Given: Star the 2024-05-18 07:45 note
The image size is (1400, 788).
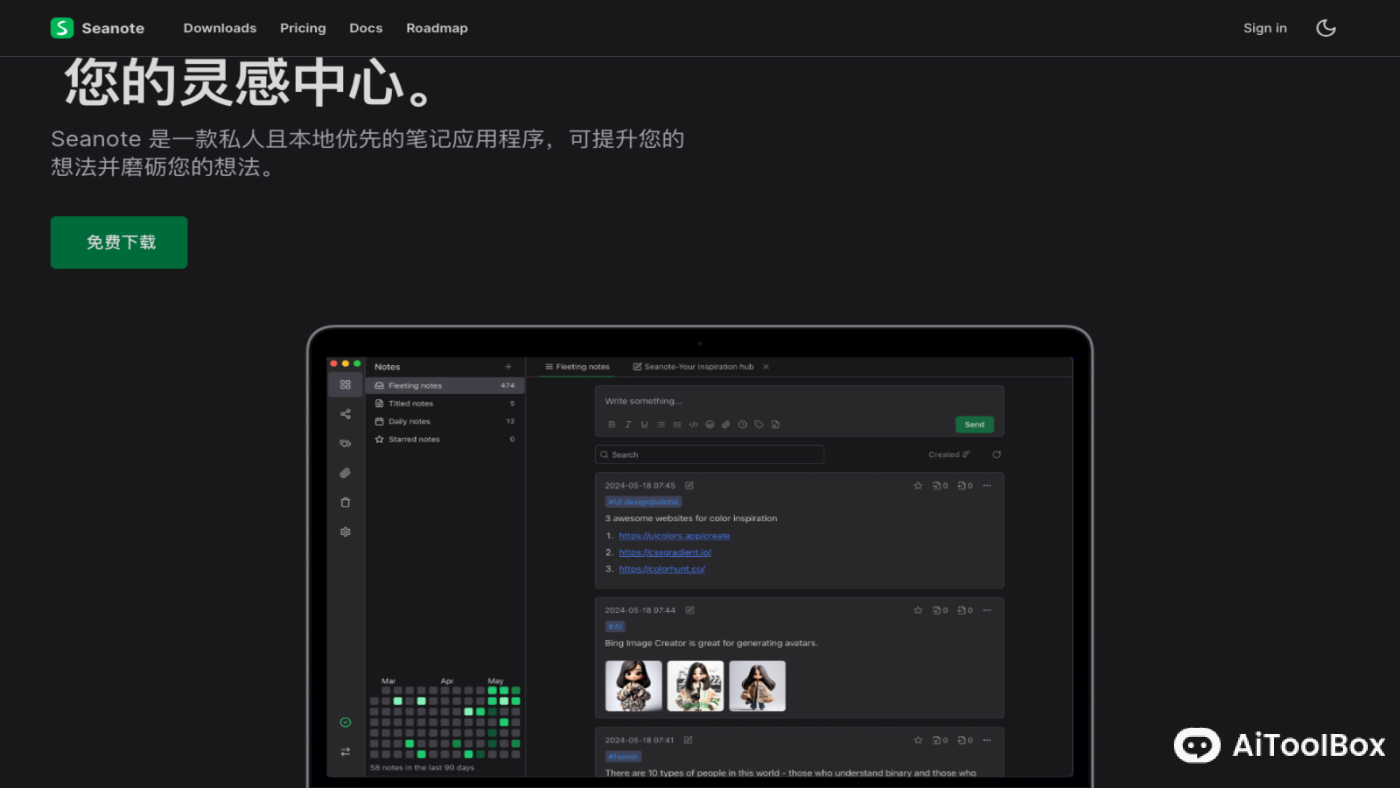Looking at the screenshot, I should point(918,485).
